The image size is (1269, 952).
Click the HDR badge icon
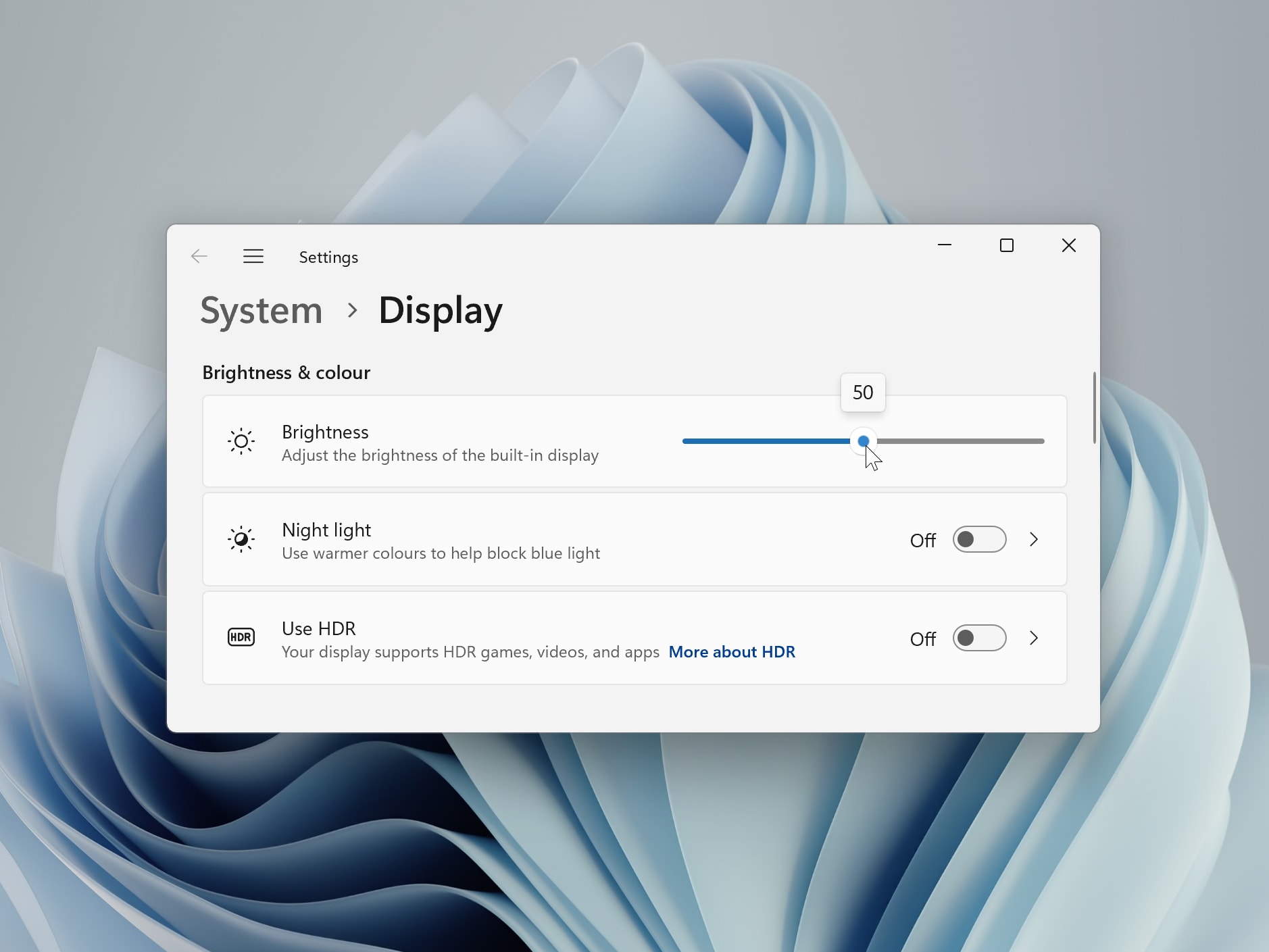[x=241, y=636]
